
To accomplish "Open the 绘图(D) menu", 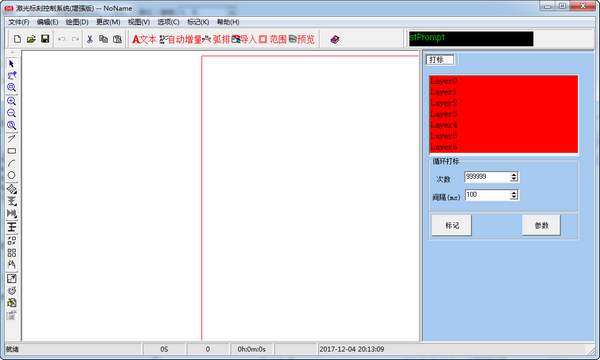I will click(x=77, y=22).
